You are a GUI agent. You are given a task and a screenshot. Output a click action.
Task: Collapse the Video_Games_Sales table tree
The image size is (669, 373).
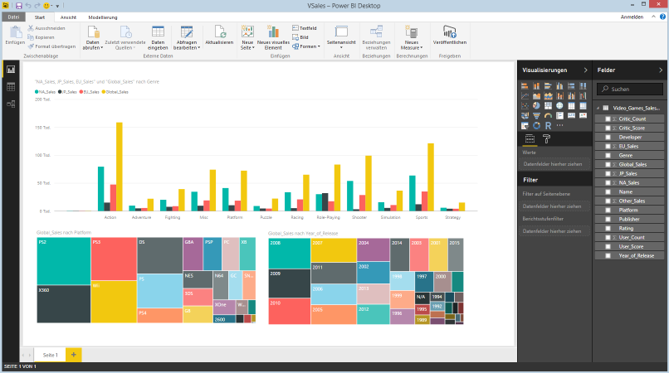point(599,108)
